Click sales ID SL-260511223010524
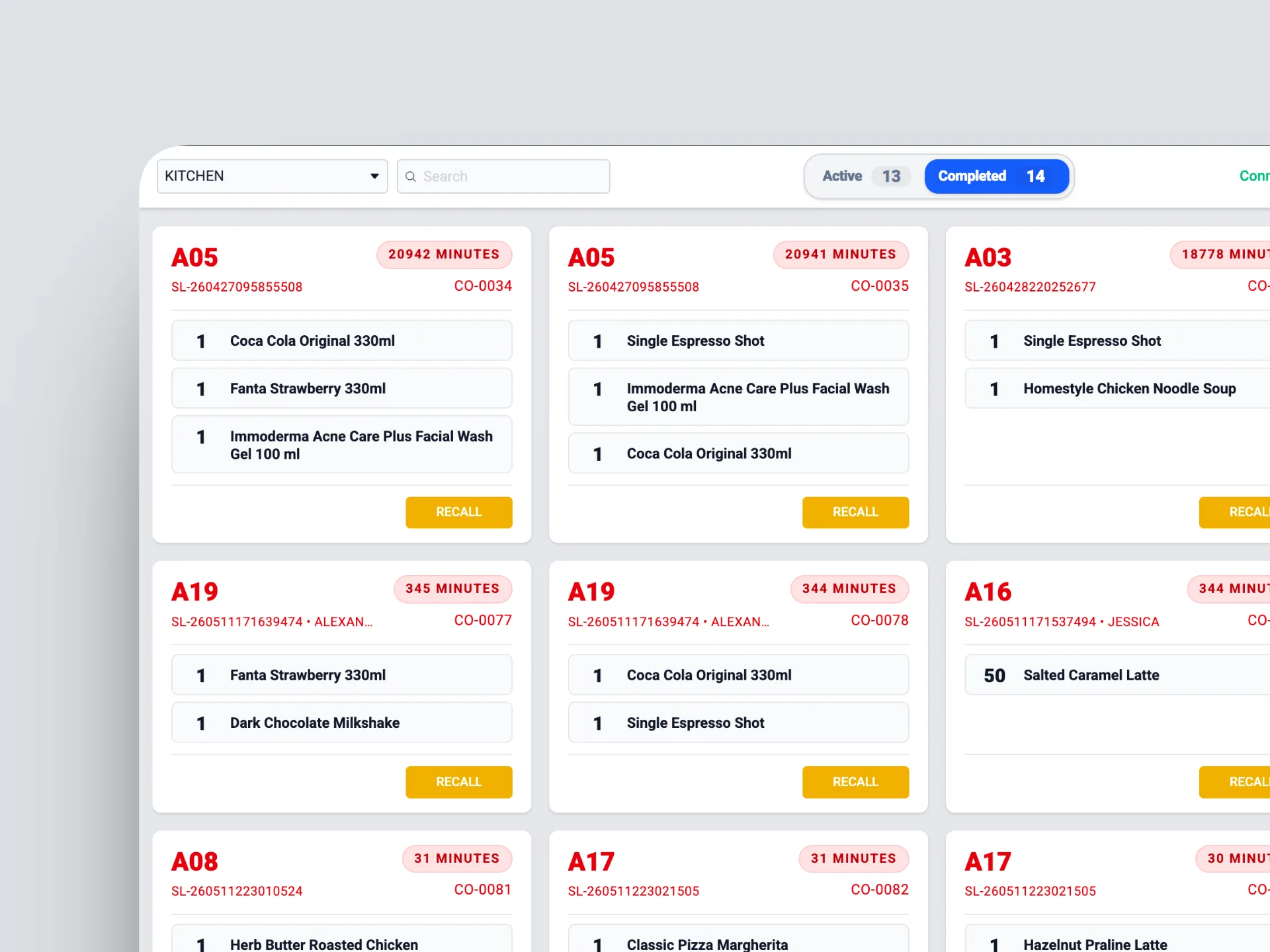Image resolution: width=1270 pixels, height=952 pixels. [237, 891]
